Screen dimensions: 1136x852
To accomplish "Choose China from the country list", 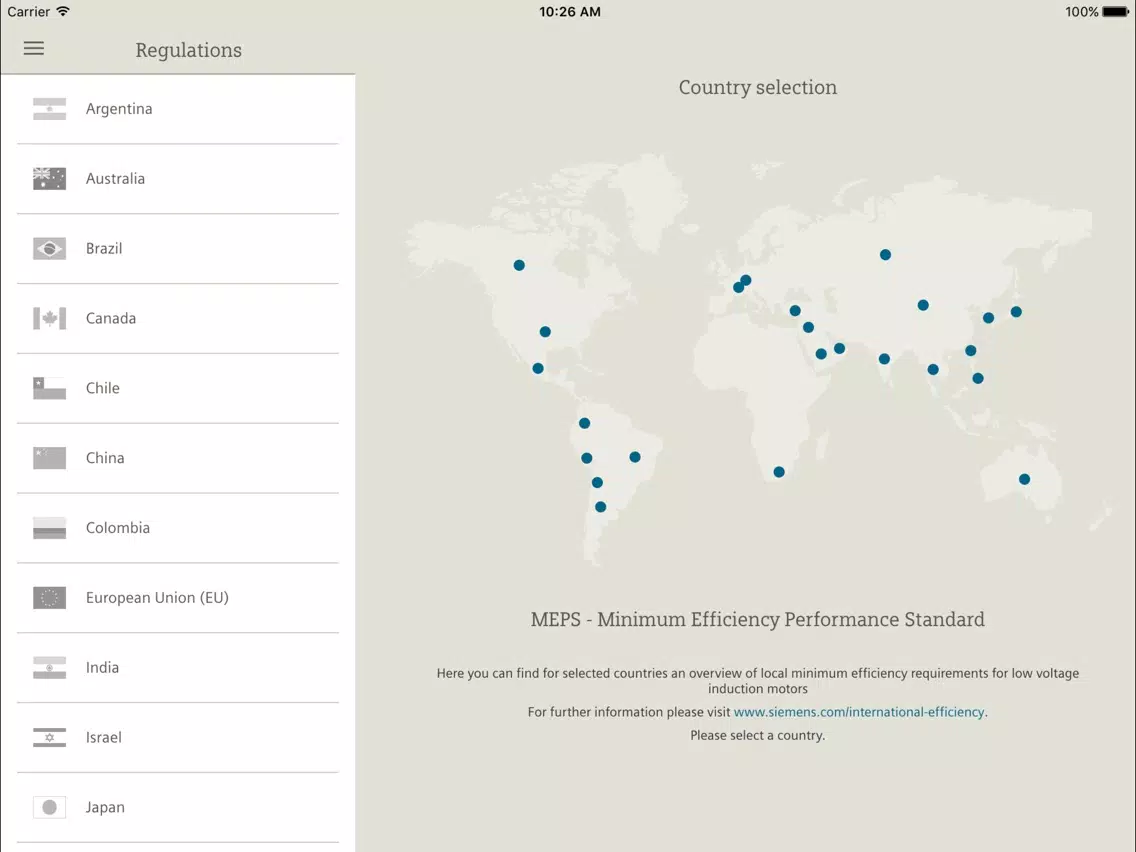I will (x=178, y=459).
